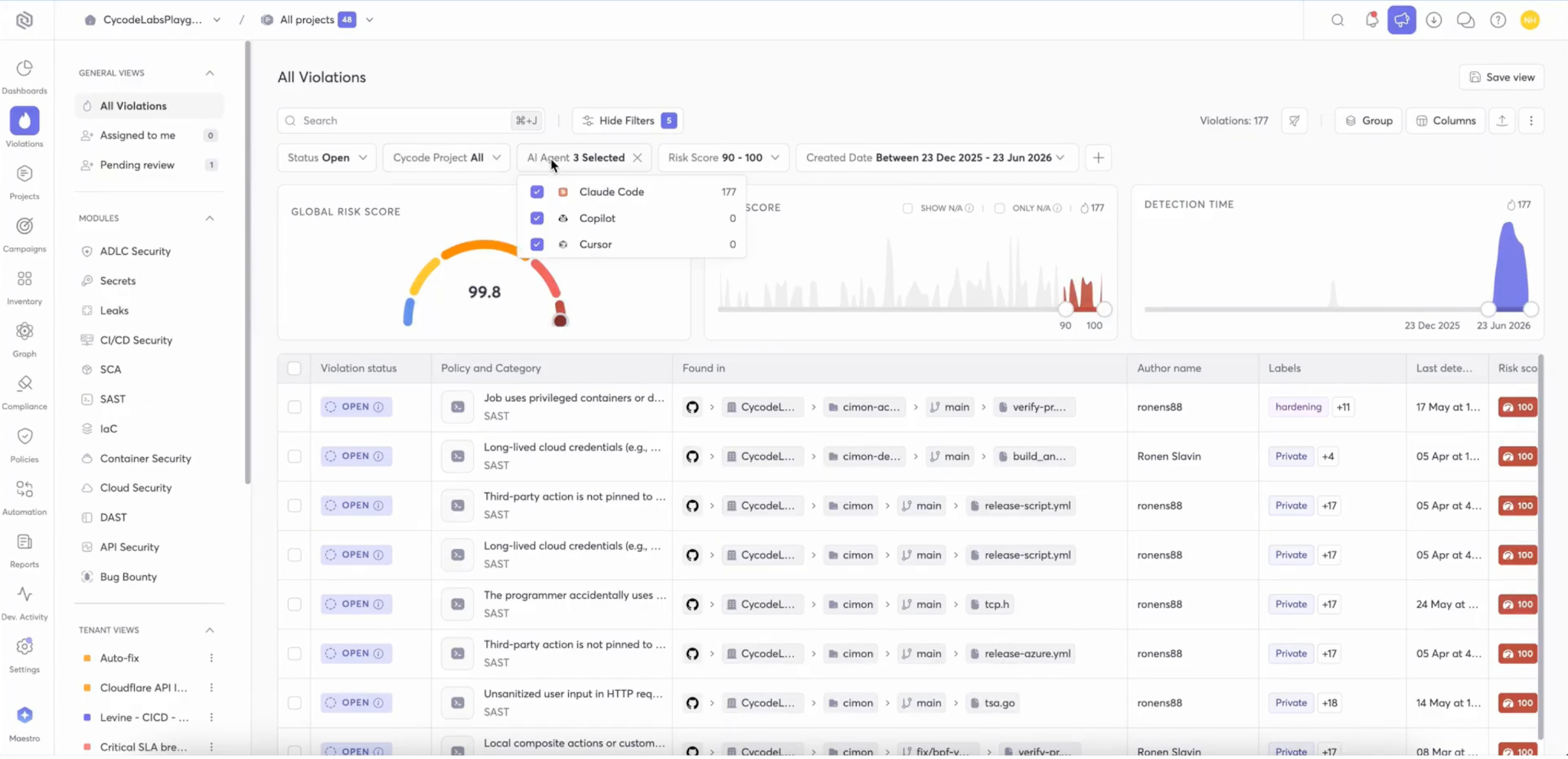Select row checkbox for privileged containers violation
The width and height of the screenshot is (1568, 759).
coord(294,407)
